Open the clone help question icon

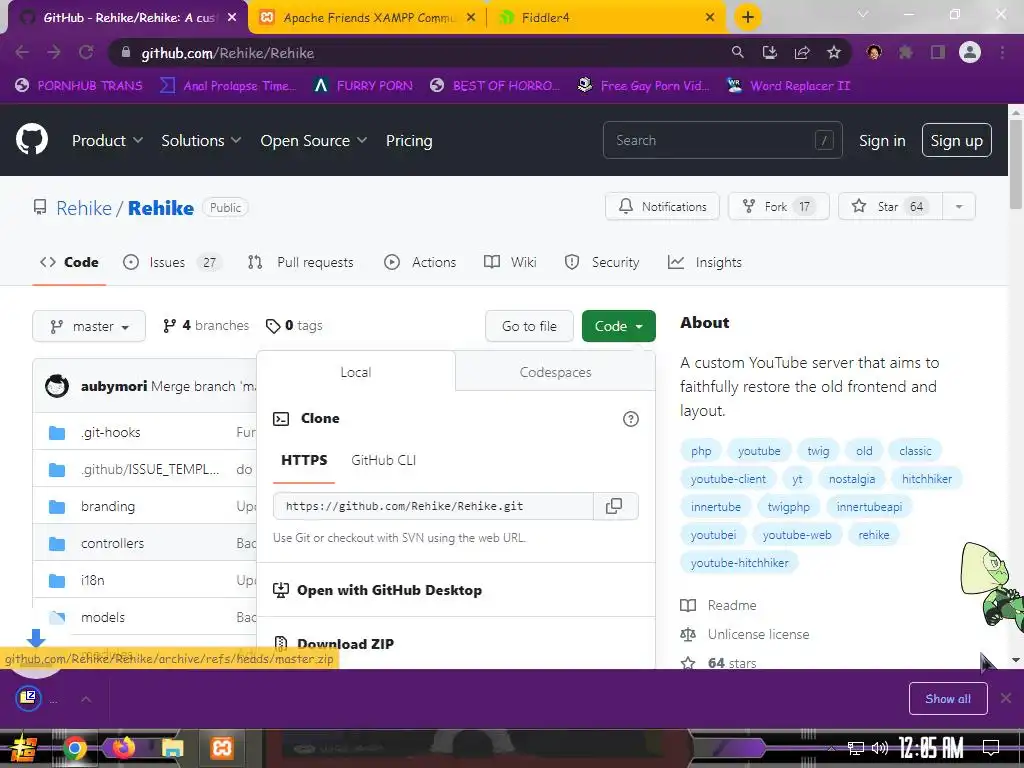tap(630, 419)
